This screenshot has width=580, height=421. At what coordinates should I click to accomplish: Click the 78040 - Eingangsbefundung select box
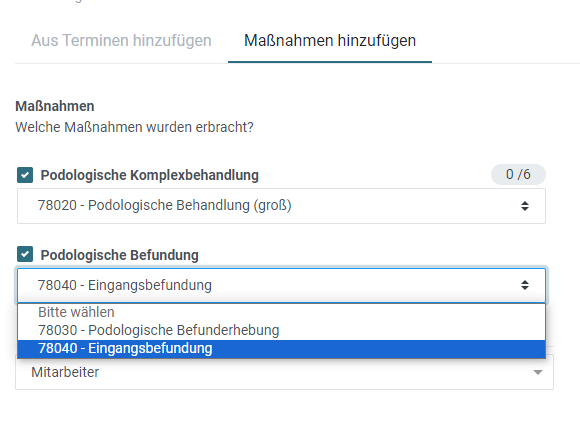coord(281,285)
